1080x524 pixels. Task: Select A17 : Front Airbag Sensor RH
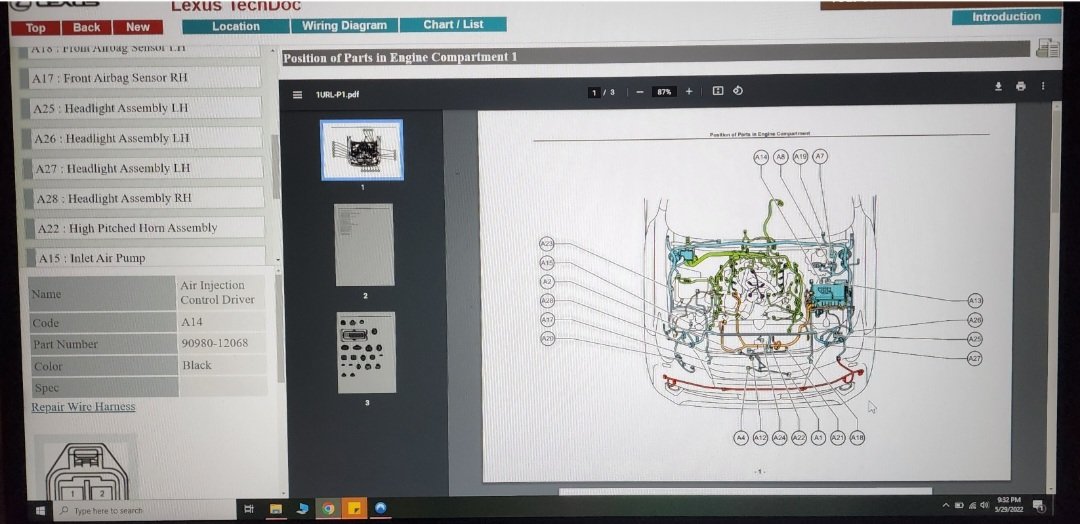click(141, 78)
